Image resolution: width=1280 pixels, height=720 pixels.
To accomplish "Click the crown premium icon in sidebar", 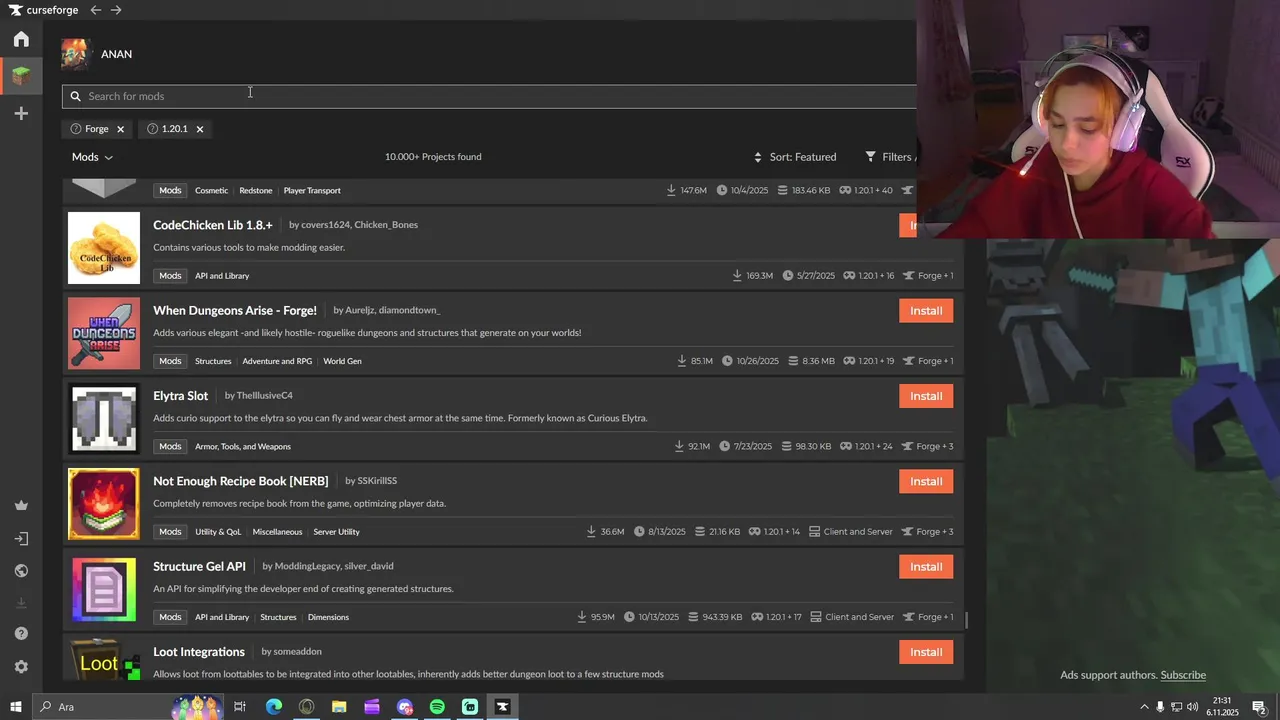I will 21,506.
